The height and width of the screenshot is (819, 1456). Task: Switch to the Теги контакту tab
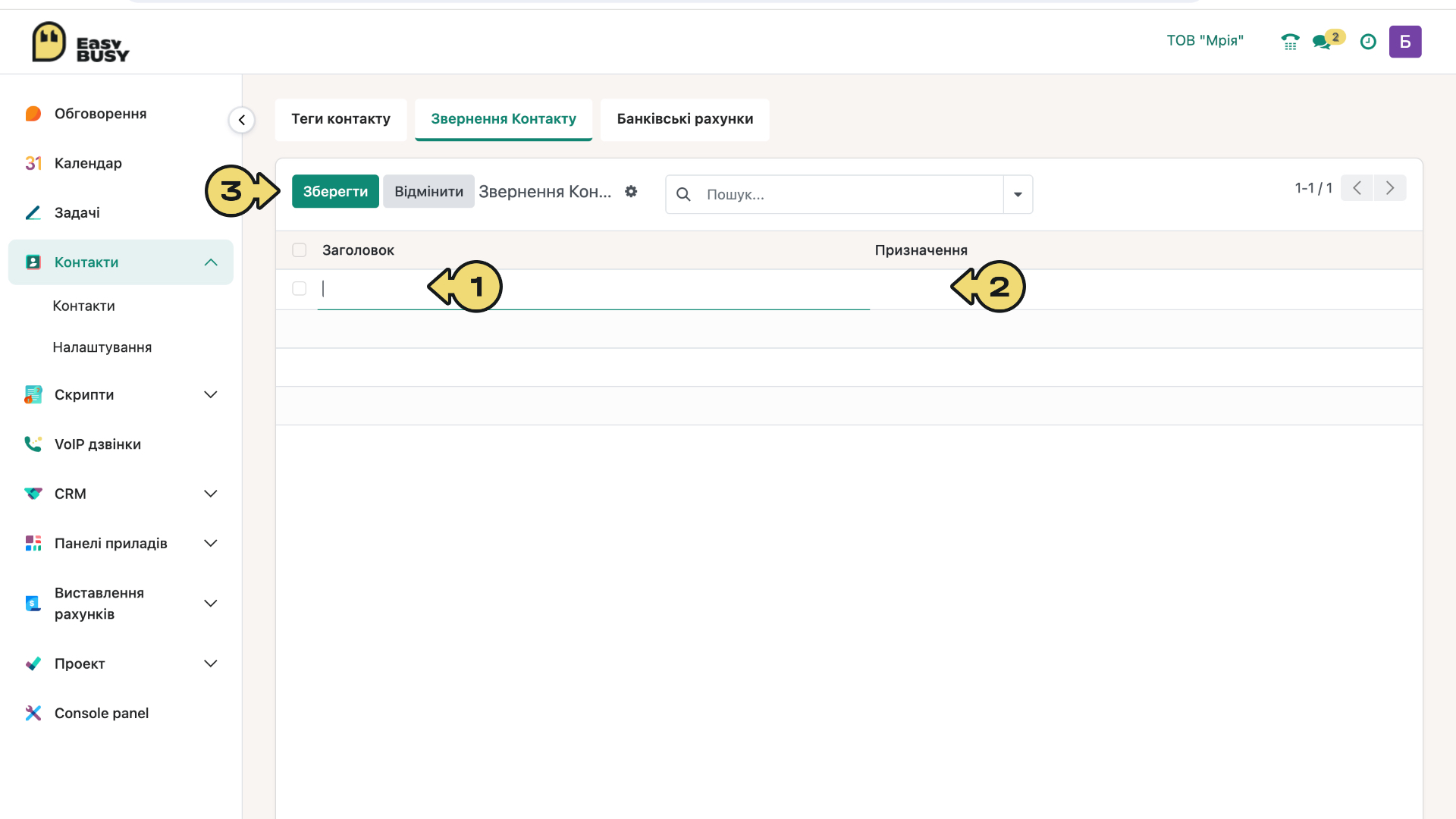(341, 119)
